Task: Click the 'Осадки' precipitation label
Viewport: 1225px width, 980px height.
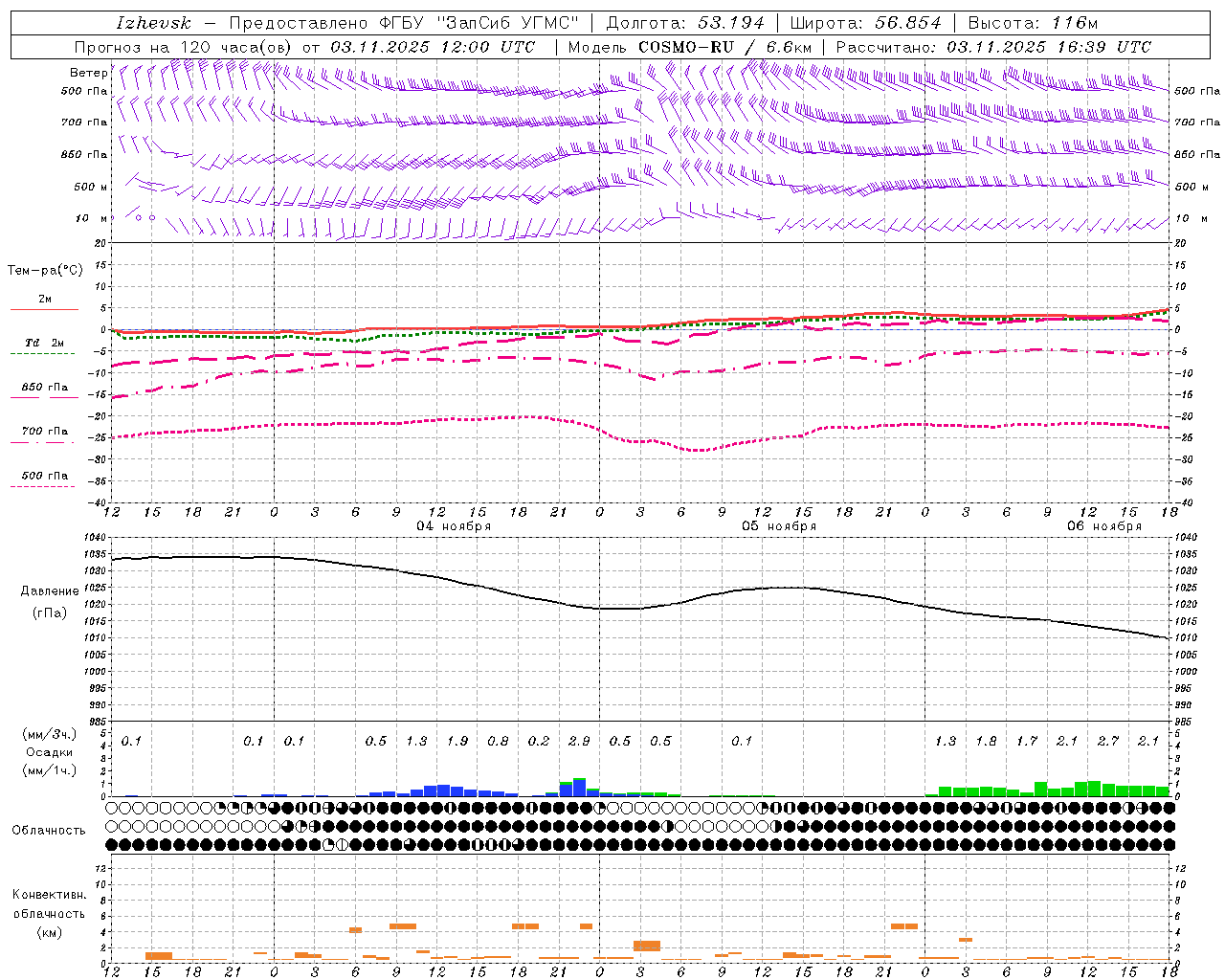Action: point(50,752)
